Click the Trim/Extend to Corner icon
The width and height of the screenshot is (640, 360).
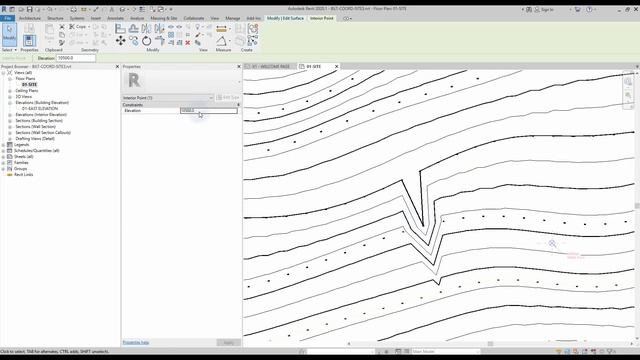[160, 40]
